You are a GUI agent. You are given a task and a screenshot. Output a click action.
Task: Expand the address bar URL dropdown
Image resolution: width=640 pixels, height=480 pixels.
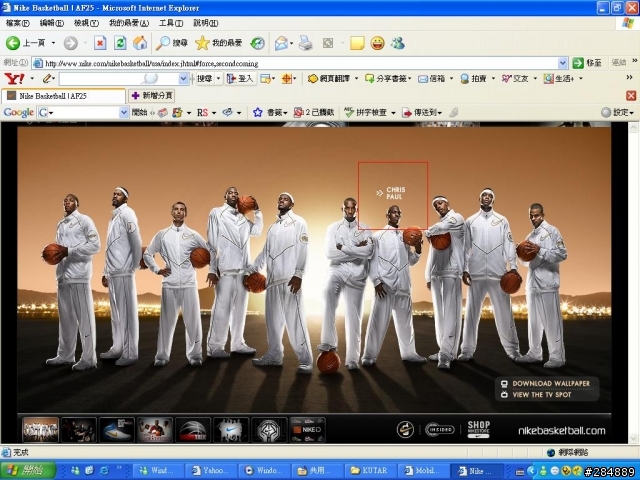point(562,63)
